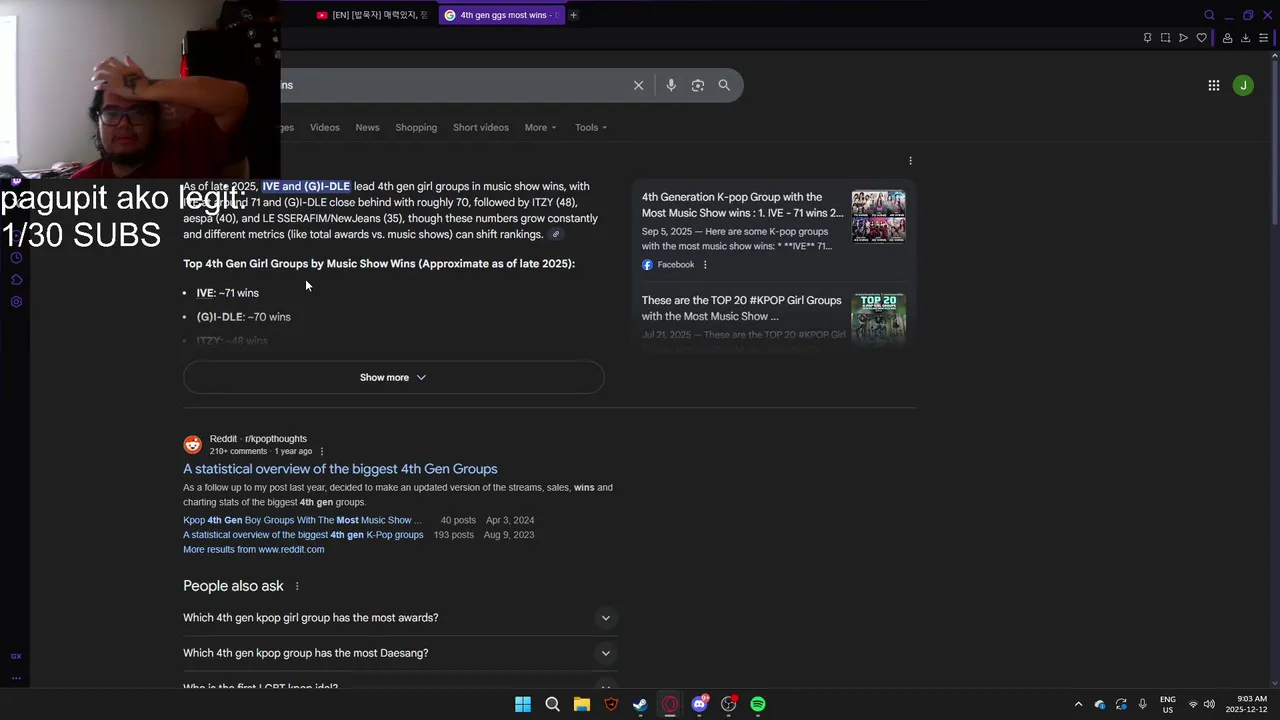Bookmark page with heart icon
The image size is (1280, 720).
(x=1202, y=38)
